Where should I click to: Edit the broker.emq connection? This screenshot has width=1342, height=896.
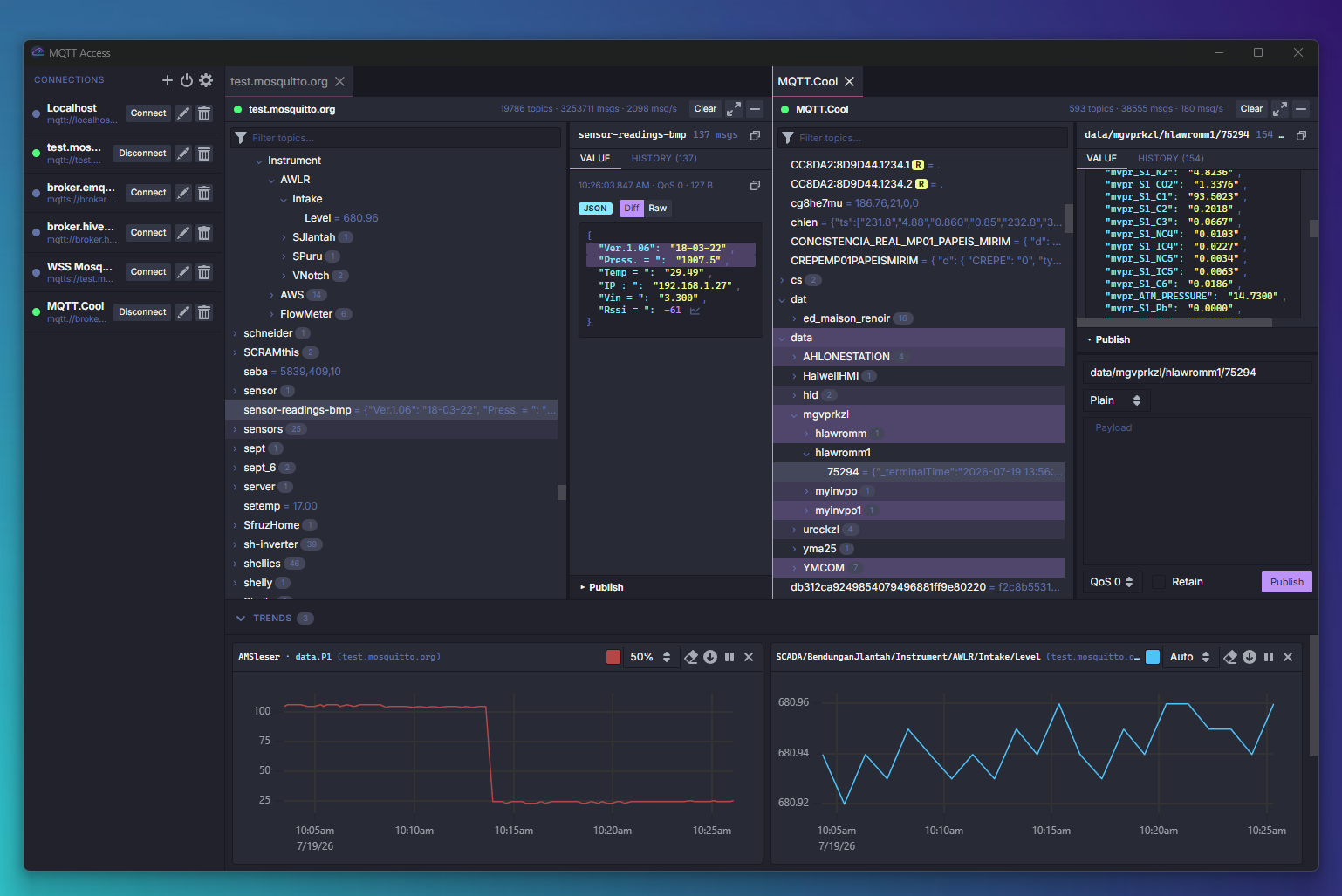[x=183, y=193]
